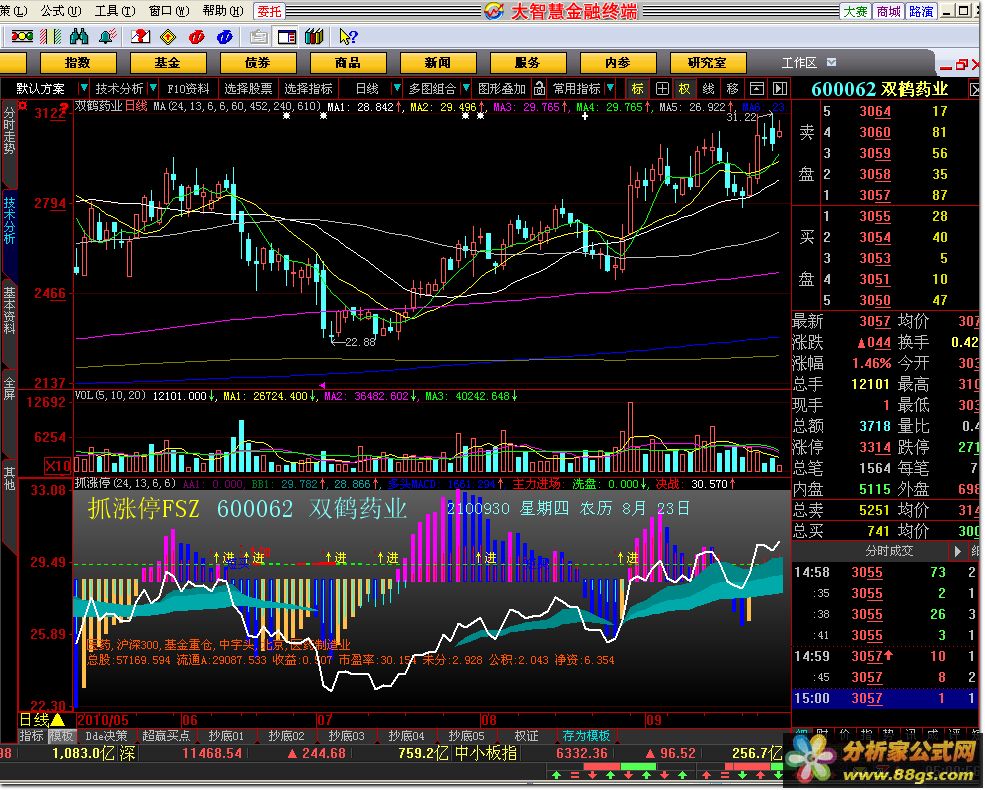Click the X10 volume scale icon
Image resolution: width=985 pixels, height=790 pixels.
[58, 466]
